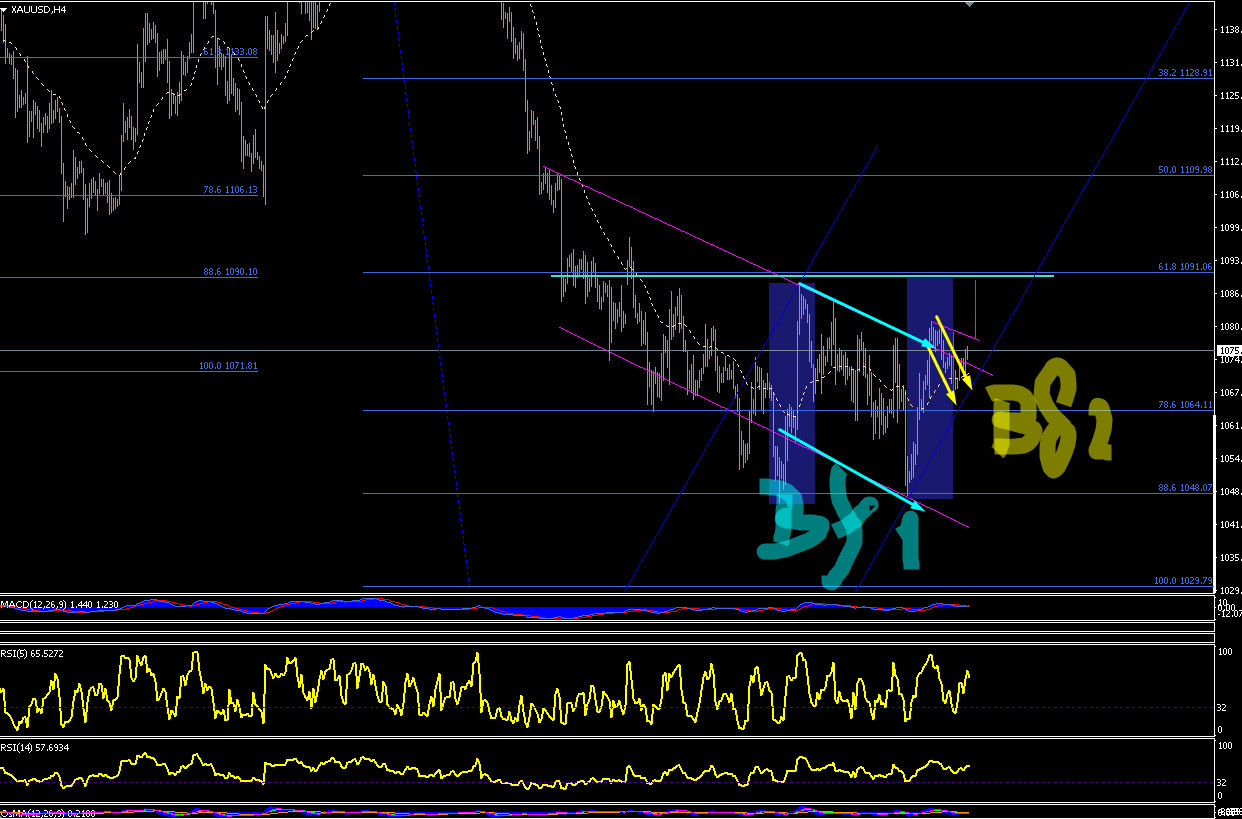Click the highlighted current price 1075 tag

point(1229,350)
